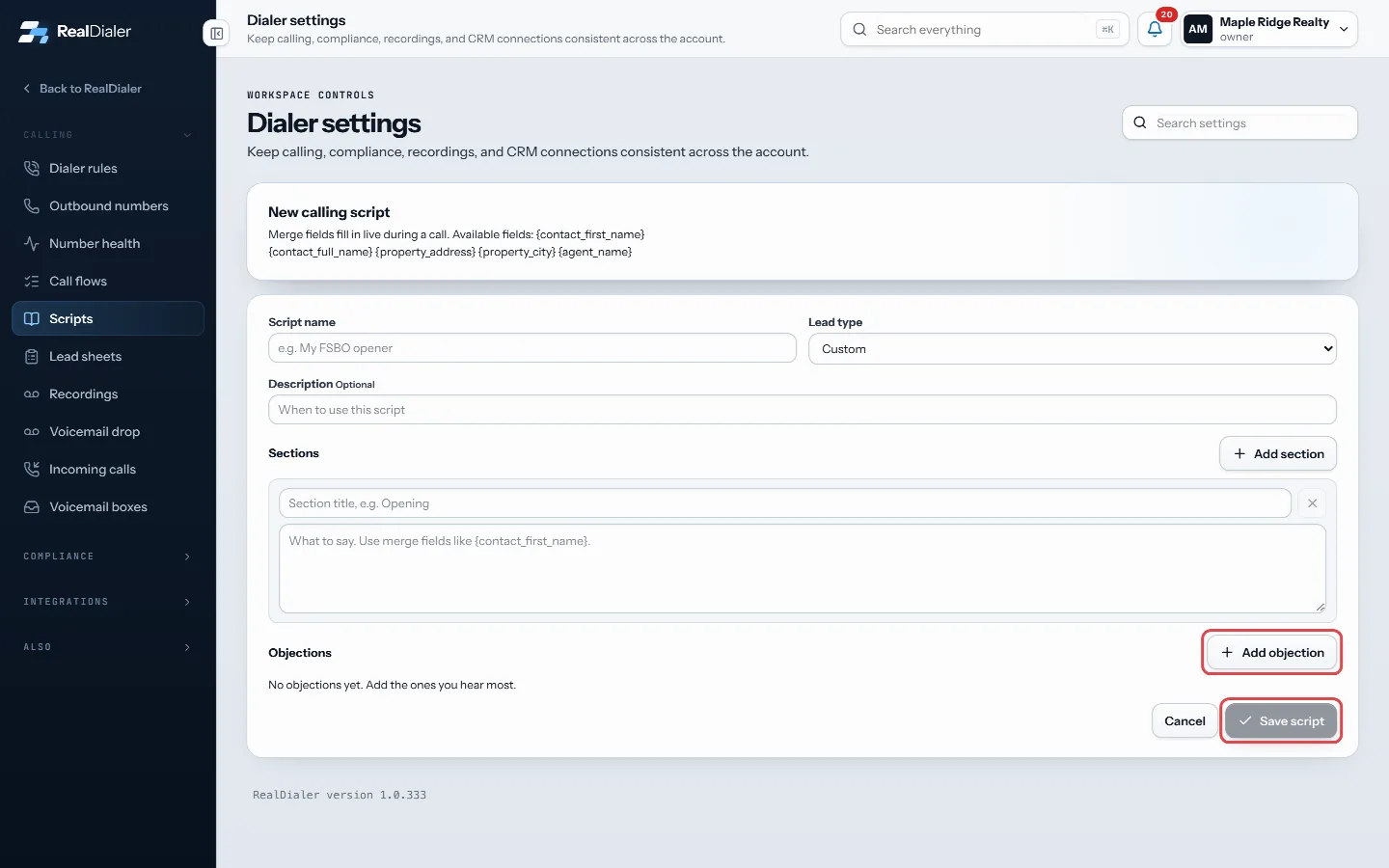This screenshot has height=868, width=1389.
Task: Click the back arrow beside Back to RealDialer
Action: [27, 88]
